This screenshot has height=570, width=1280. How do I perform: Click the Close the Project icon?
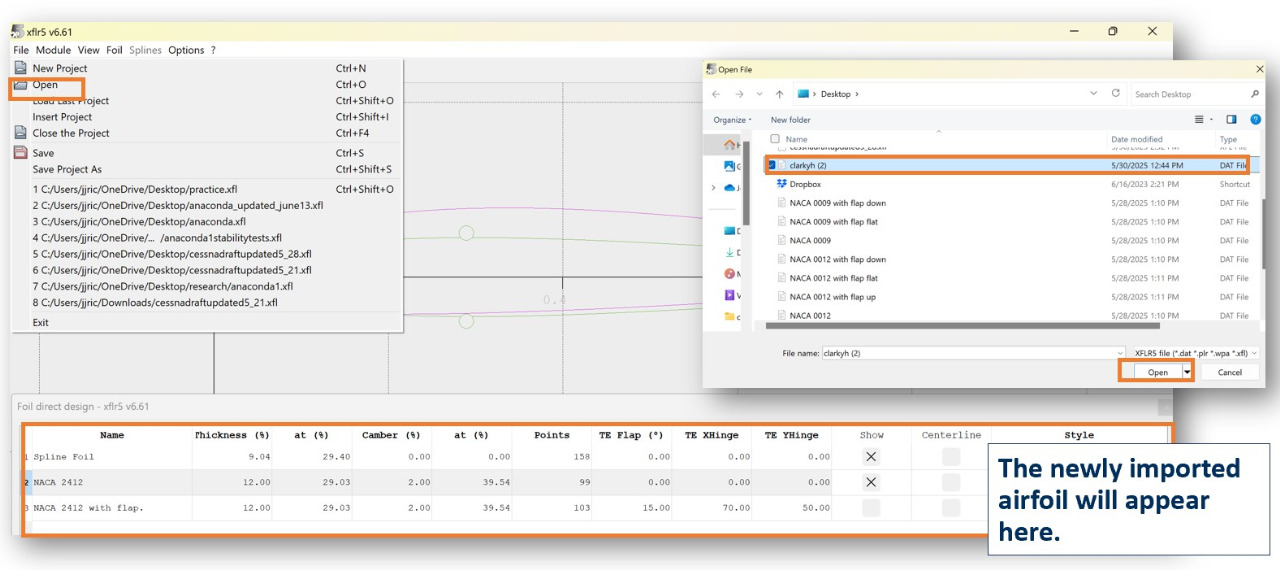[20, 133]
